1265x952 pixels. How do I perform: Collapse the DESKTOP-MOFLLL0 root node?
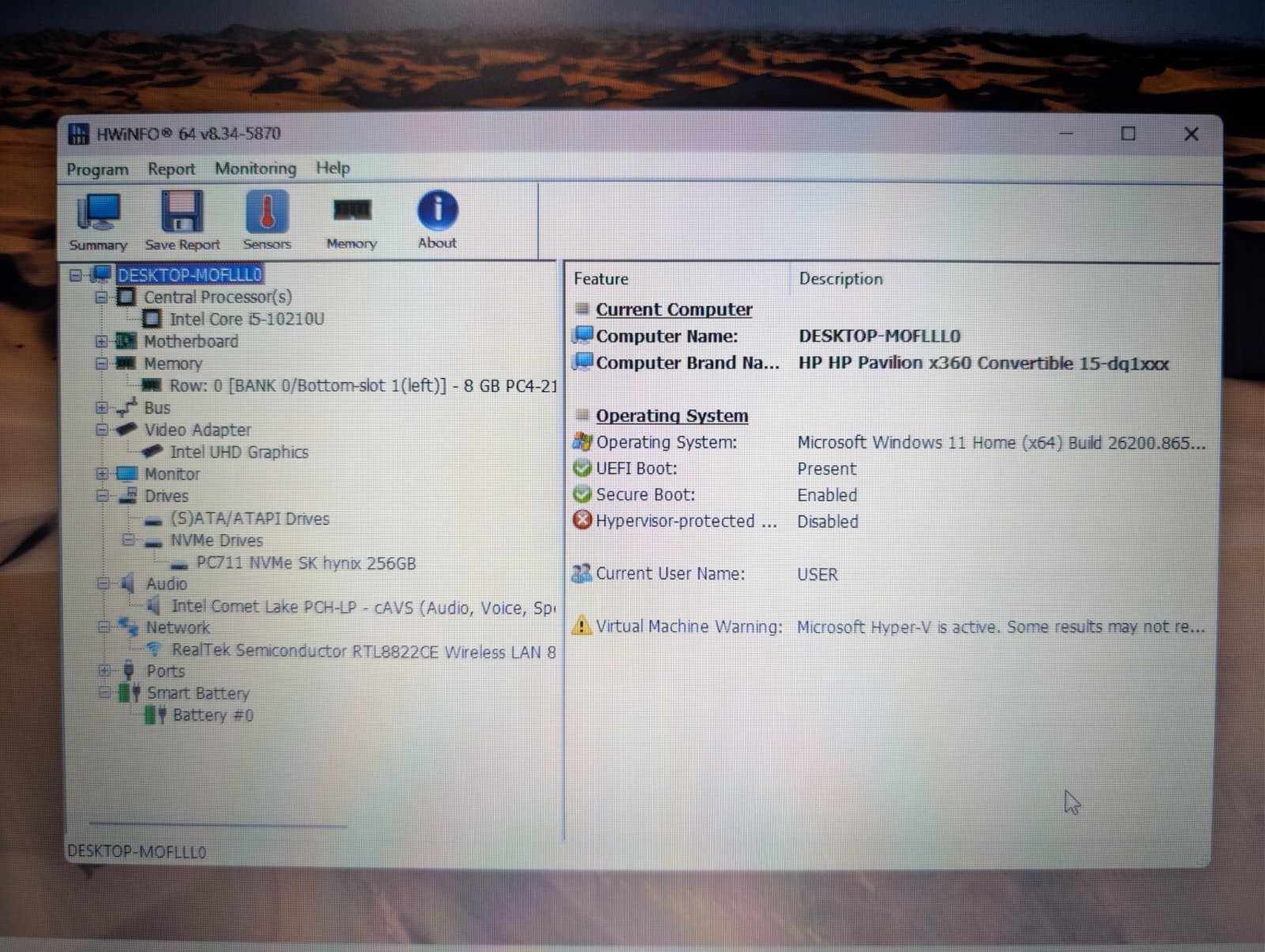[76, 275]
